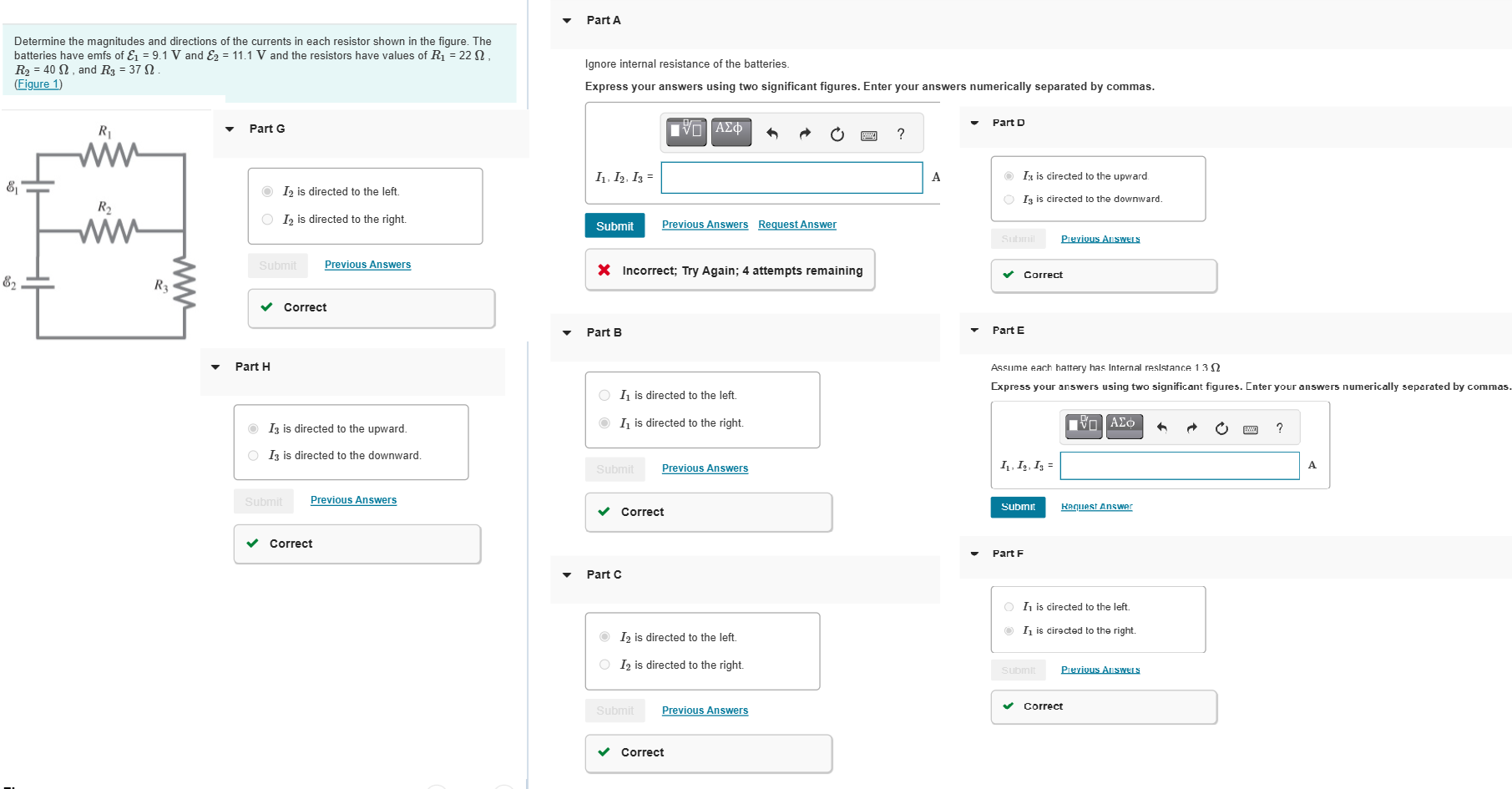The height and width of the screenshot is (789, 1512).
Task: Click inside the Part A answer input field
Action: pos(790,177)
